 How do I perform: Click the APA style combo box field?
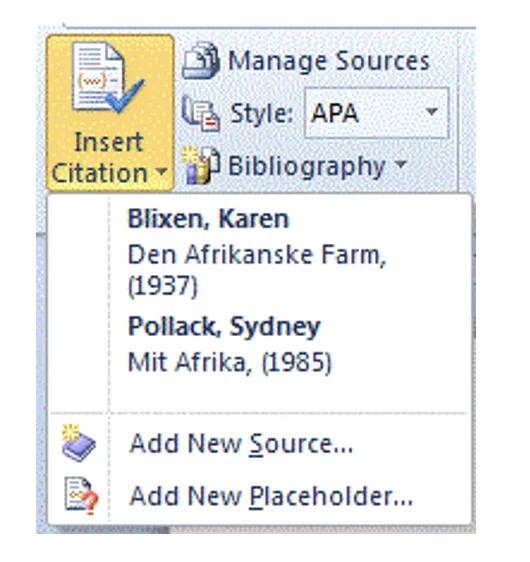376,113
